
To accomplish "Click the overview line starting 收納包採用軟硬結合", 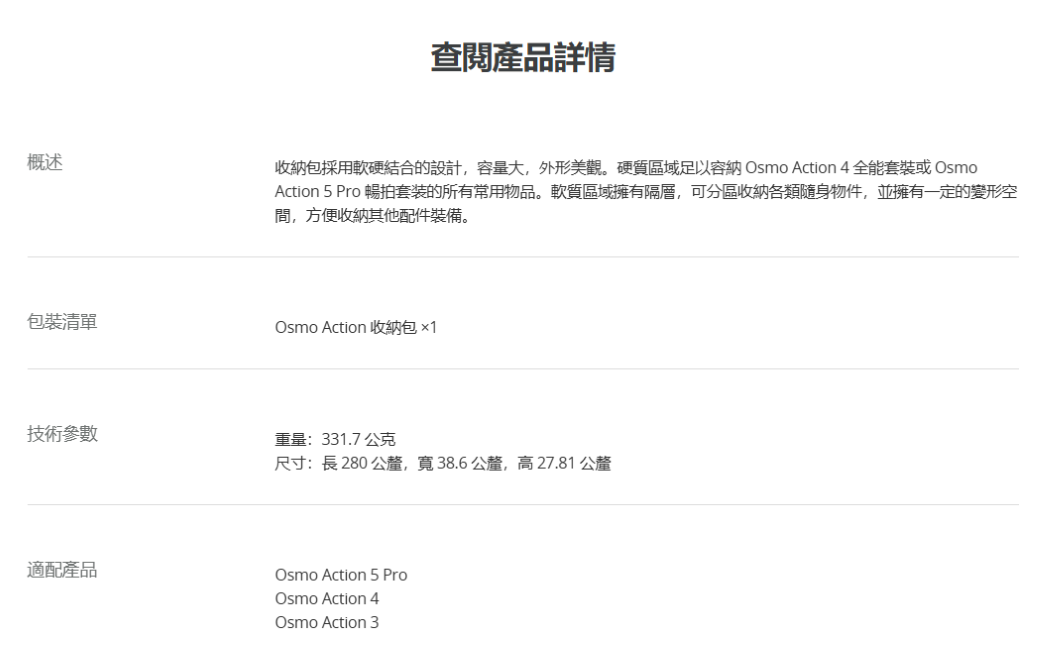I will coord(626,167).
